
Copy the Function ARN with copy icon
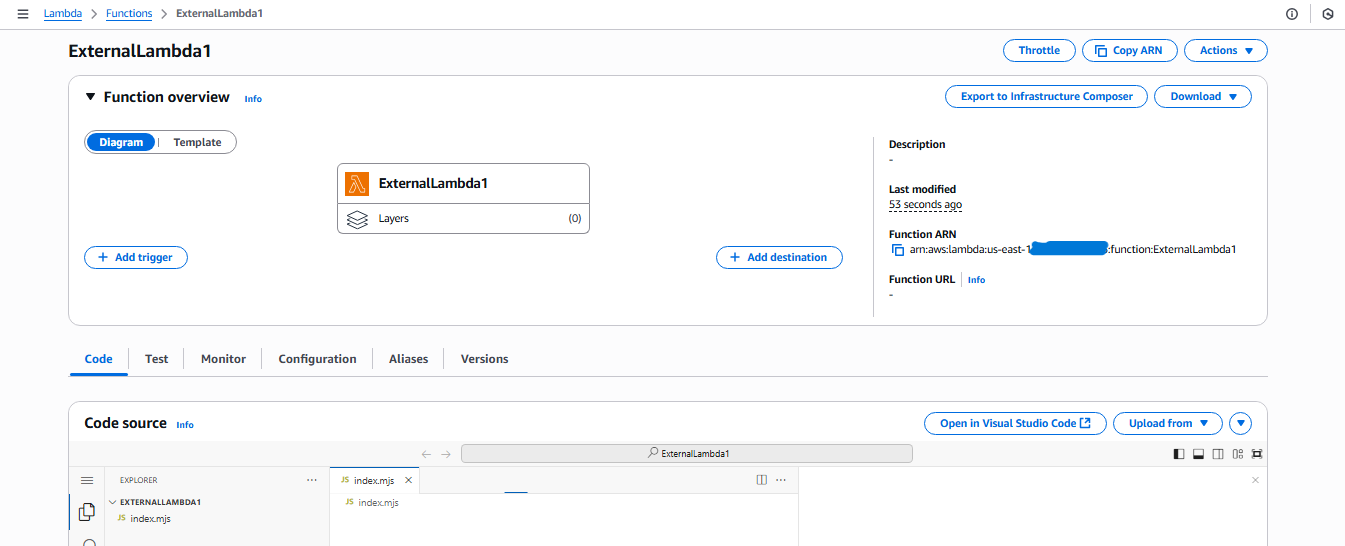click(x=897, y=249)
